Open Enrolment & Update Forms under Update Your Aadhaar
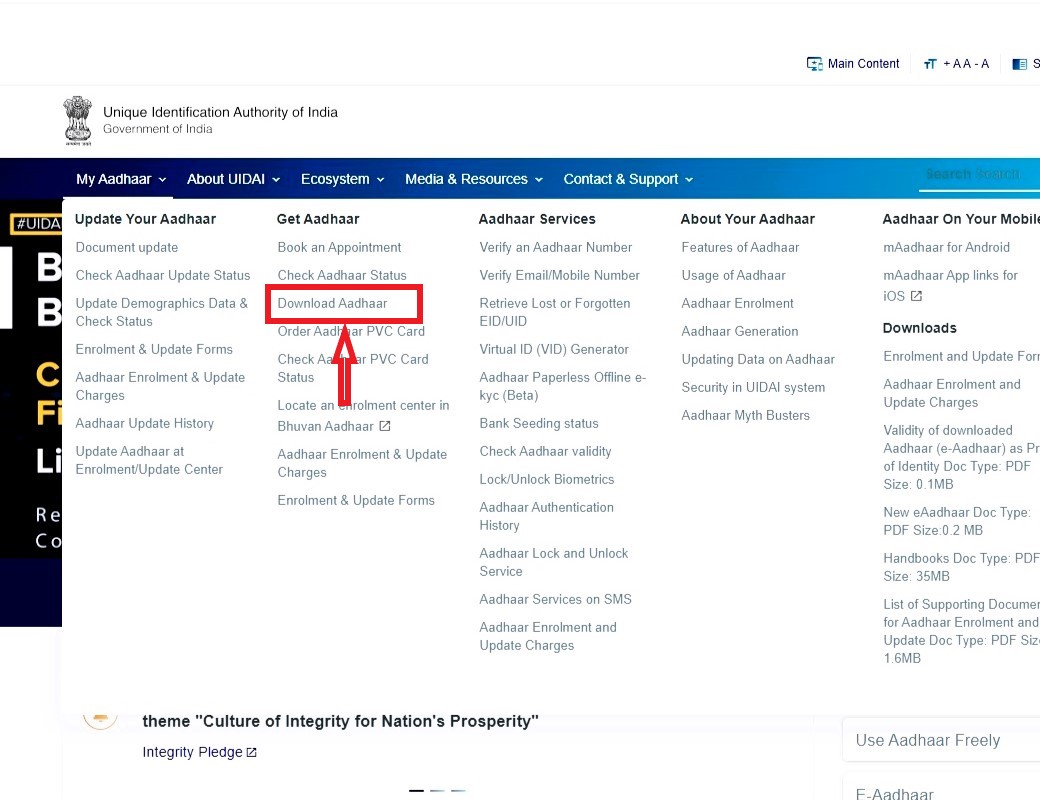Viewport: 1040px width, 800px height. [154, 350]
